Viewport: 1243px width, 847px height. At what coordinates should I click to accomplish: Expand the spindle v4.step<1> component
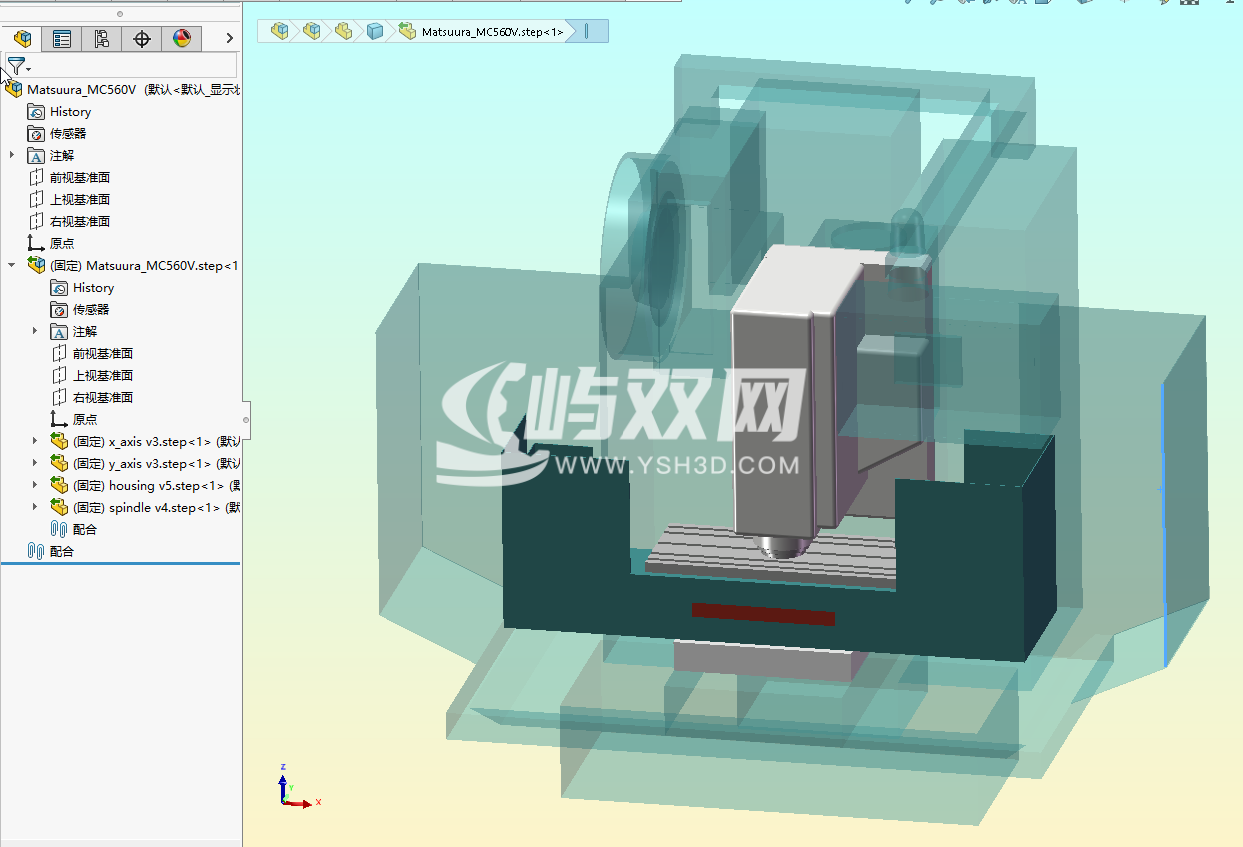pyautogui.click(x=35, y=507)
